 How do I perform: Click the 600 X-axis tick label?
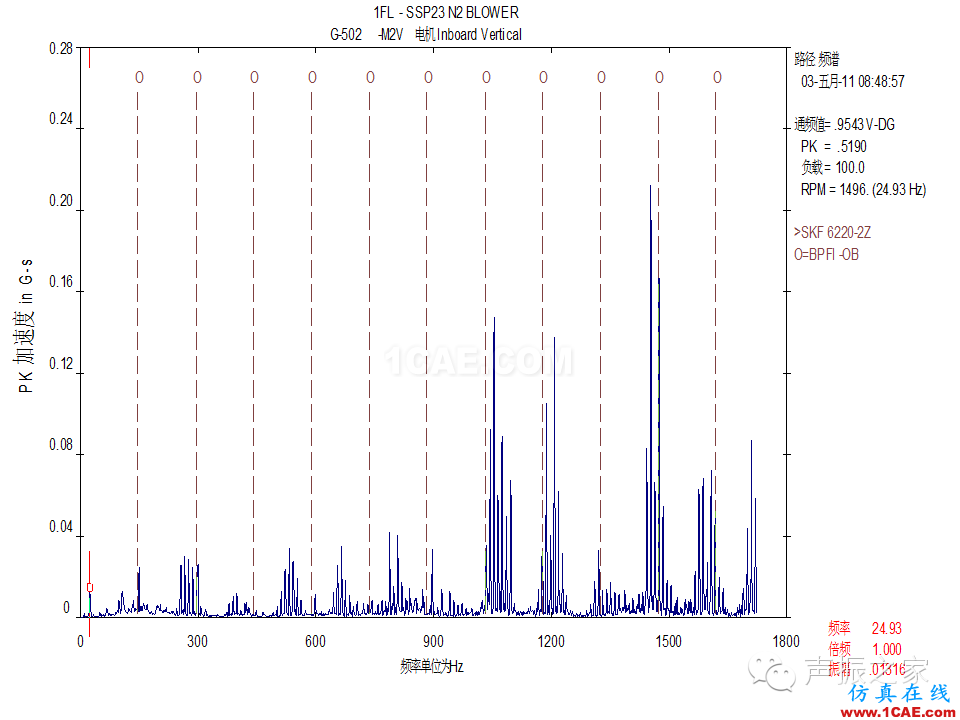point(315,642)
